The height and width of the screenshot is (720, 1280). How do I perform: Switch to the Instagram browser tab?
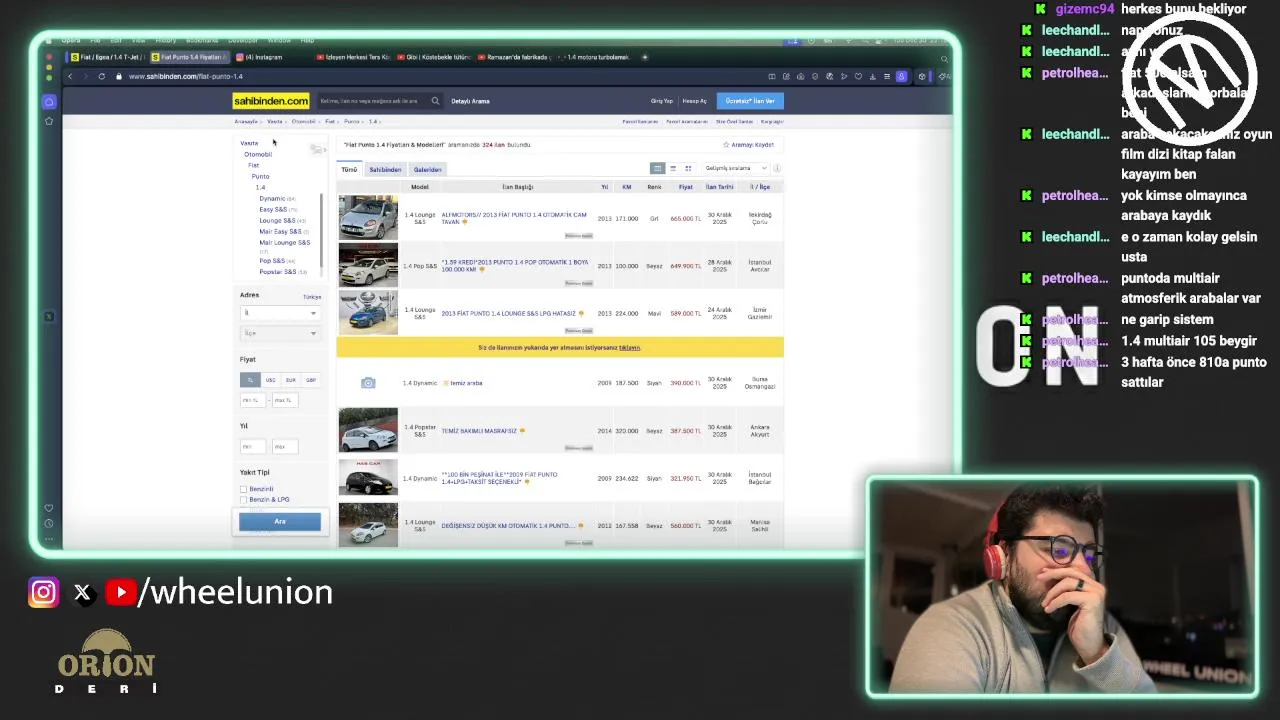pos(263,57)
